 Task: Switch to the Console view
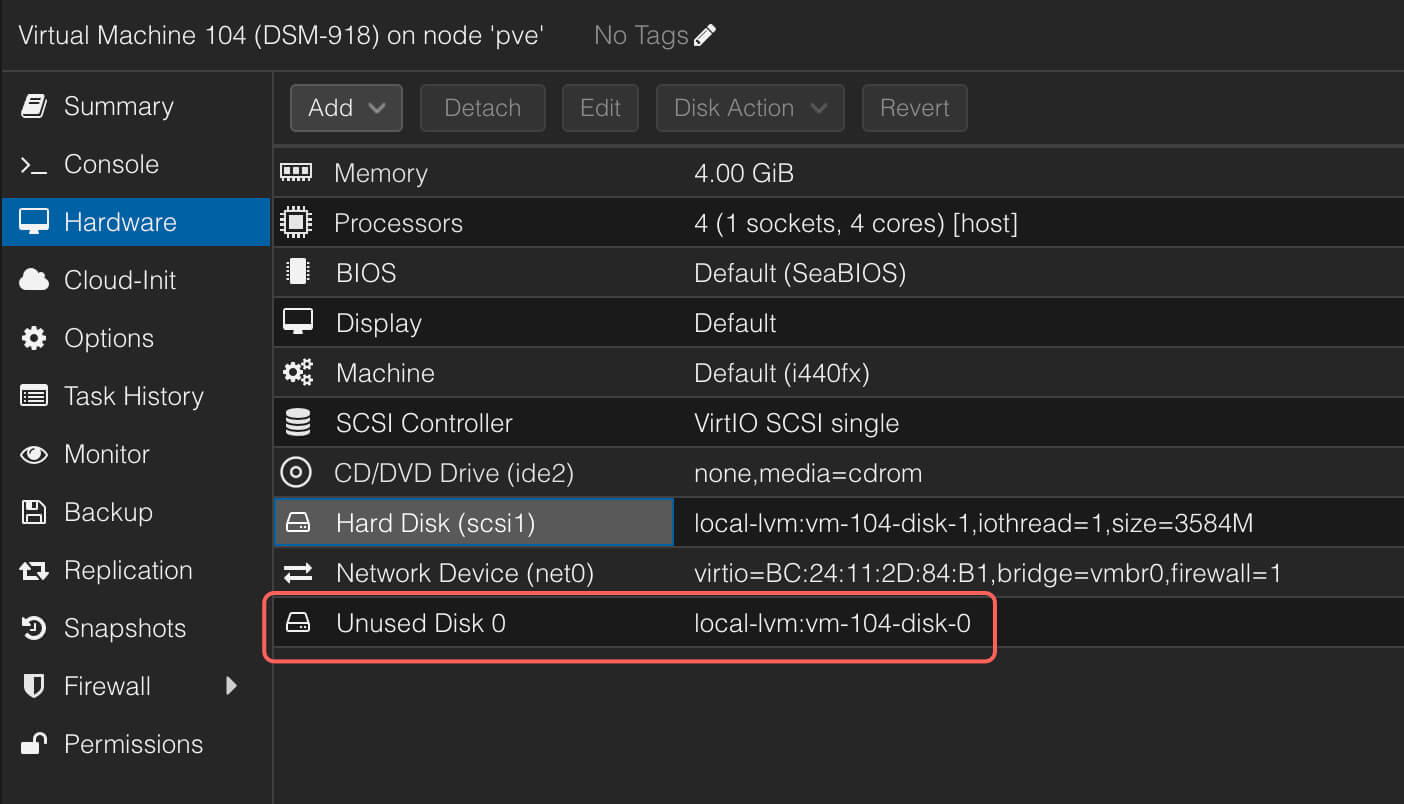point(111,164)
